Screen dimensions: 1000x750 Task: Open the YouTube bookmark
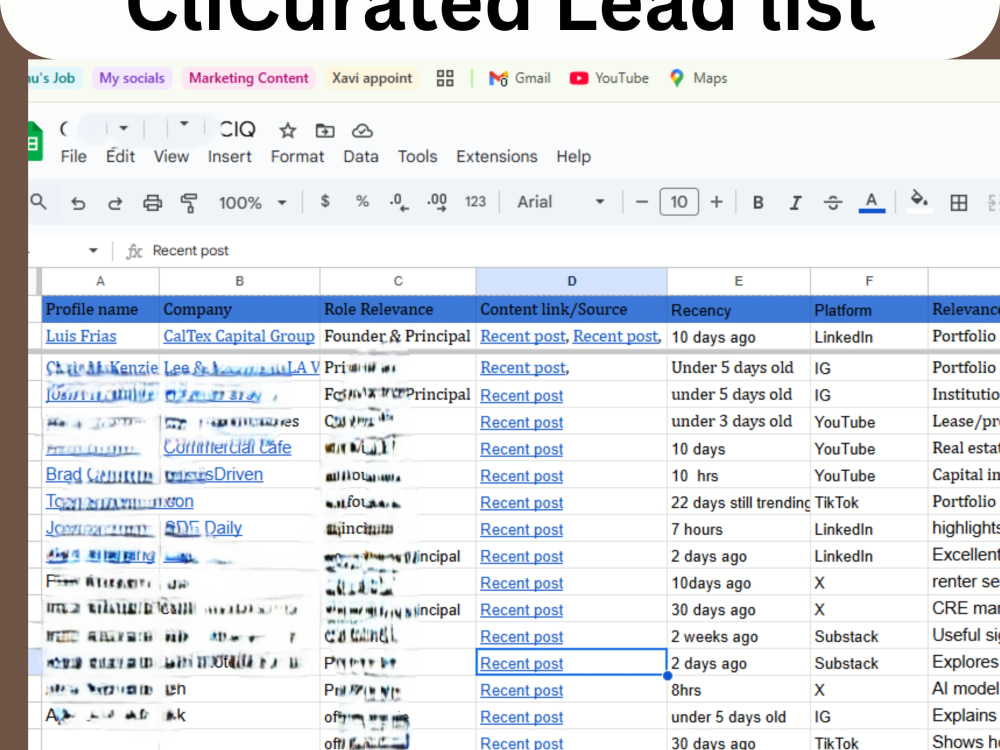[609, 78]
